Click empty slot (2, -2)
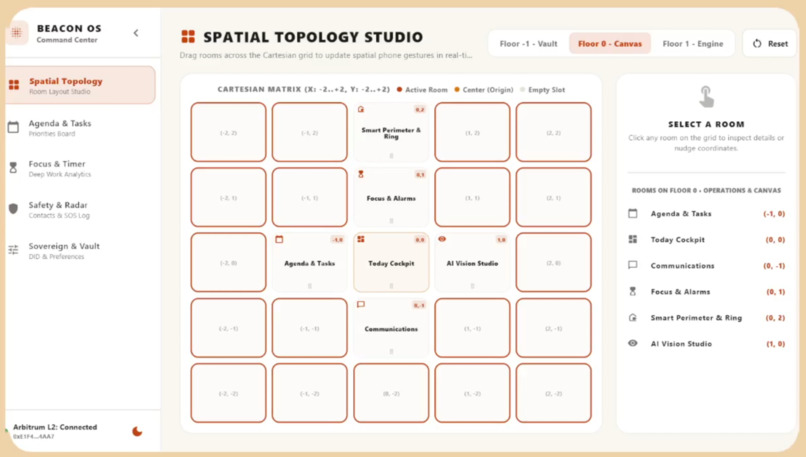This screenshot has height=457, width=806. click(x=554, y=393)
